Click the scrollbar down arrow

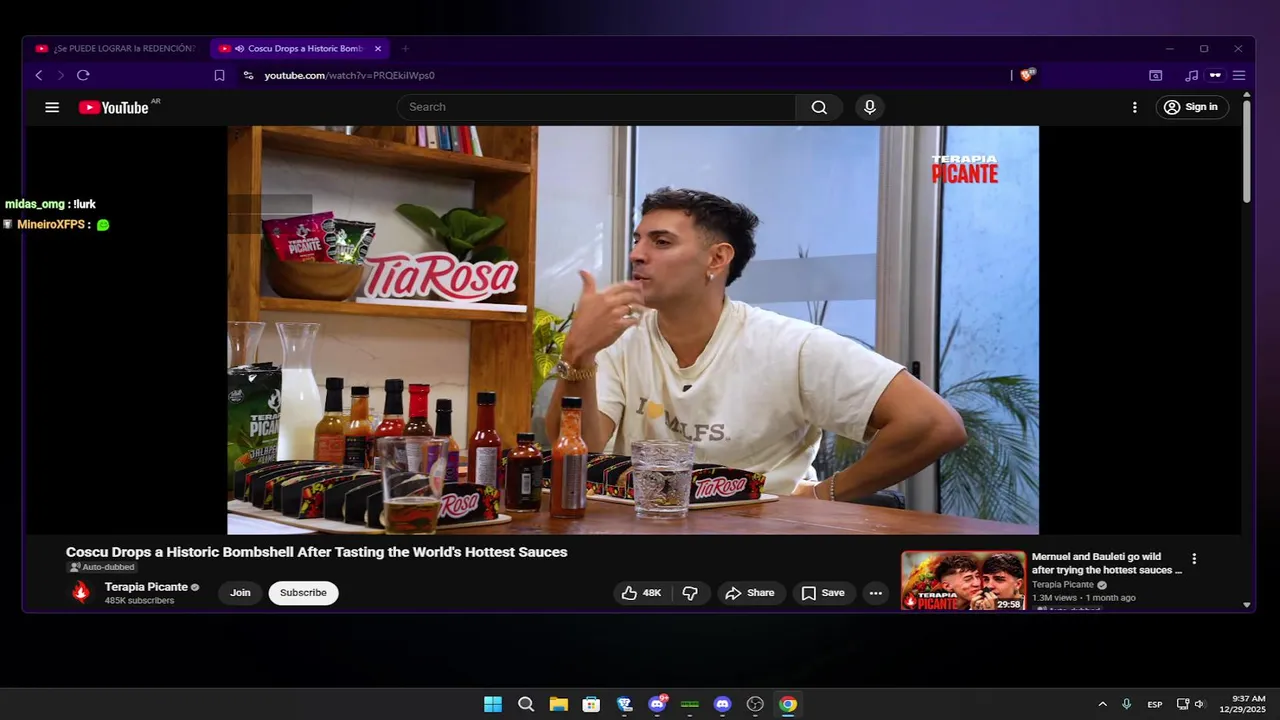[1247, 604]
